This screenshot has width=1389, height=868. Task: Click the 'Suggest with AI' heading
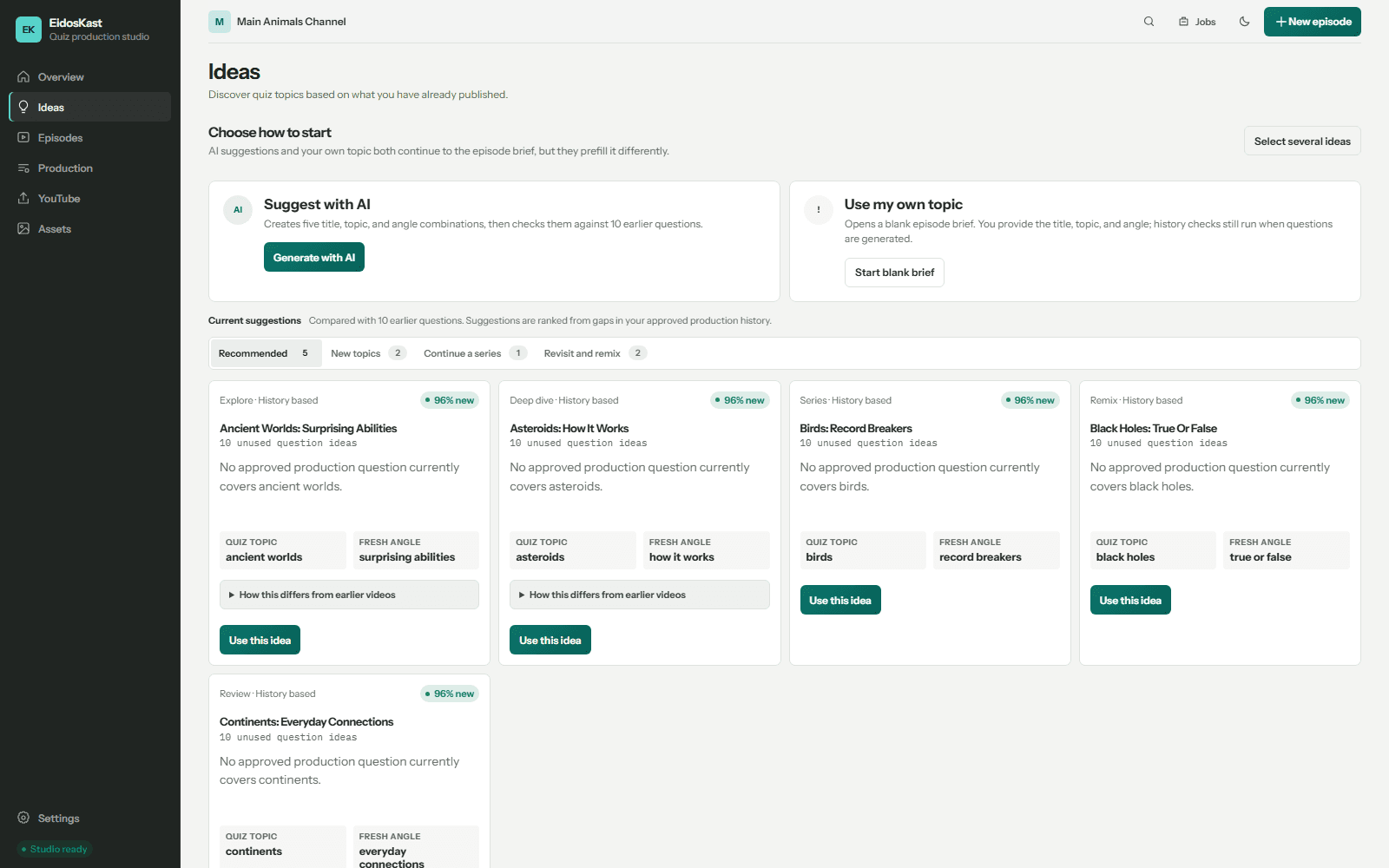317,205
